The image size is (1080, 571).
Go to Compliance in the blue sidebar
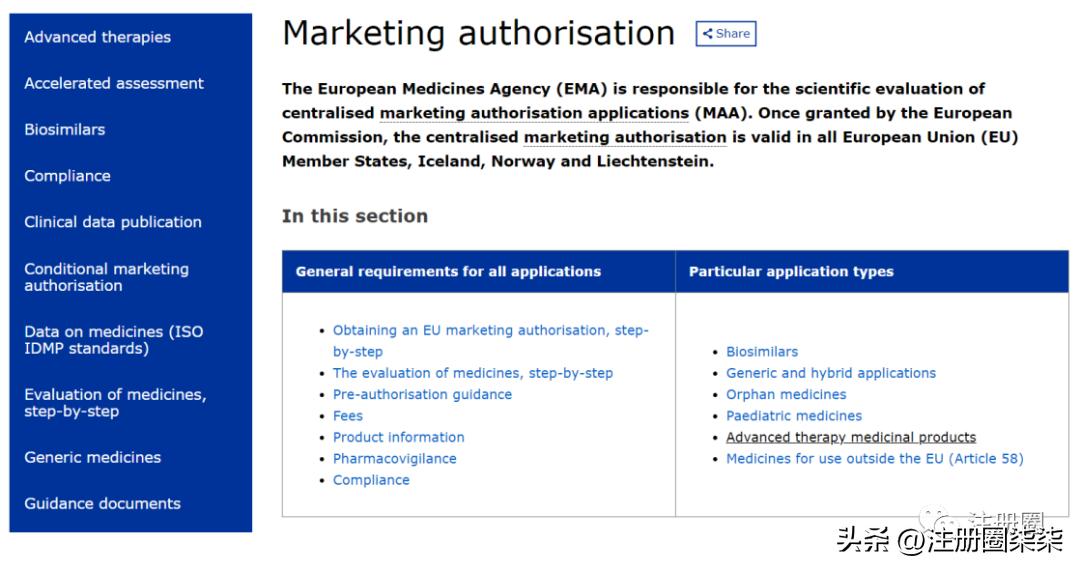(68, 176)
